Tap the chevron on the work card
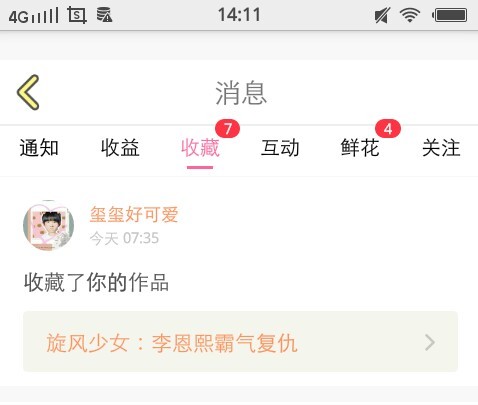This screenshot has width=478, height=405. (430, 343)
